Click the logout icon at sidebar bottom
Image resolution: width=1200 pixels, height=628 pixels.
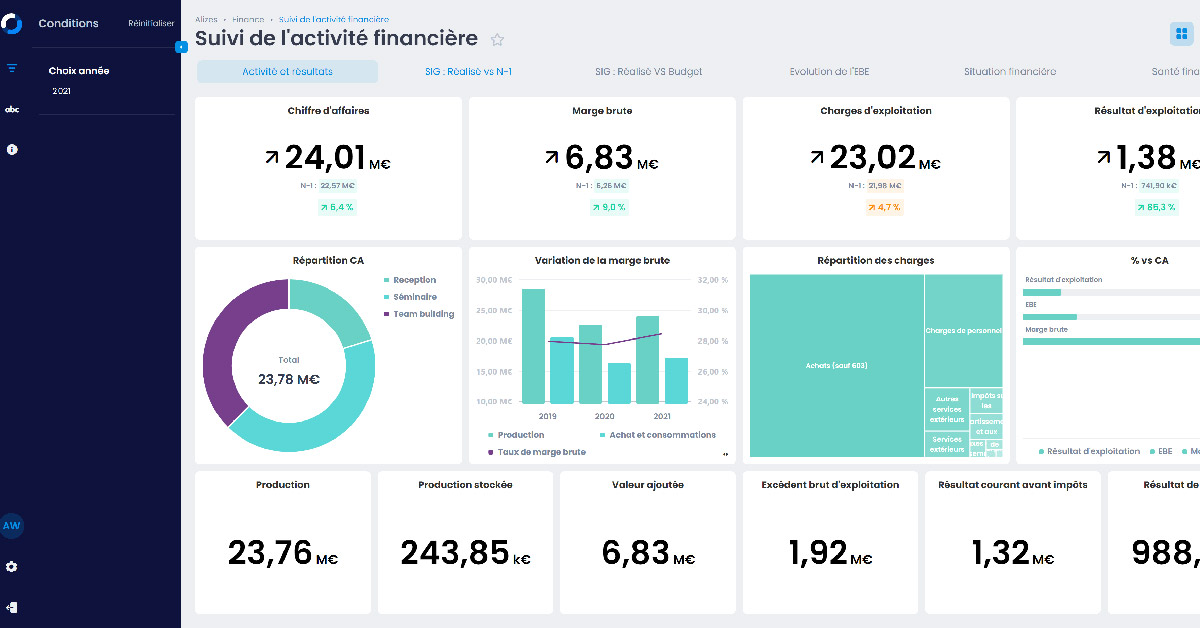12,607
